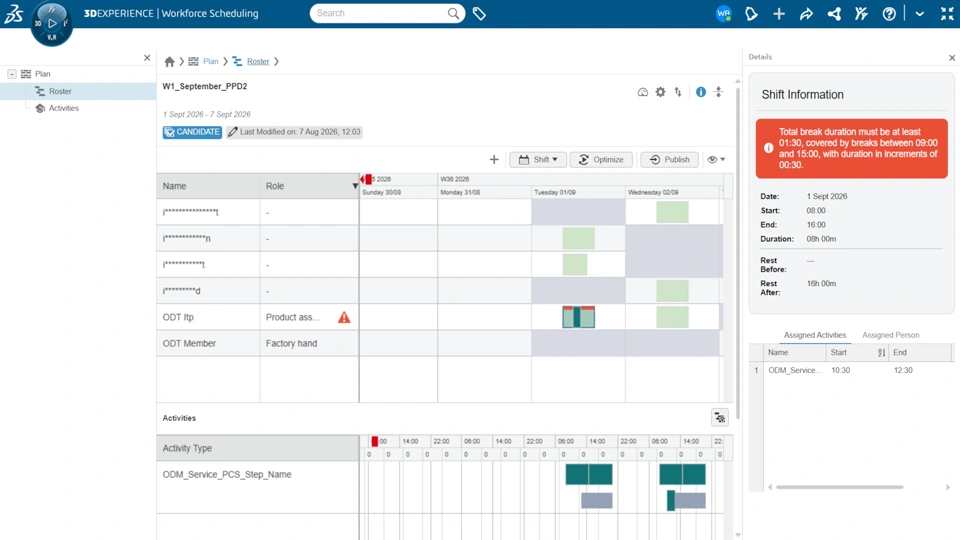Click the home breadcrumb icon
The width and height of the screenshot is (960, 540).
tap(170, 61)
